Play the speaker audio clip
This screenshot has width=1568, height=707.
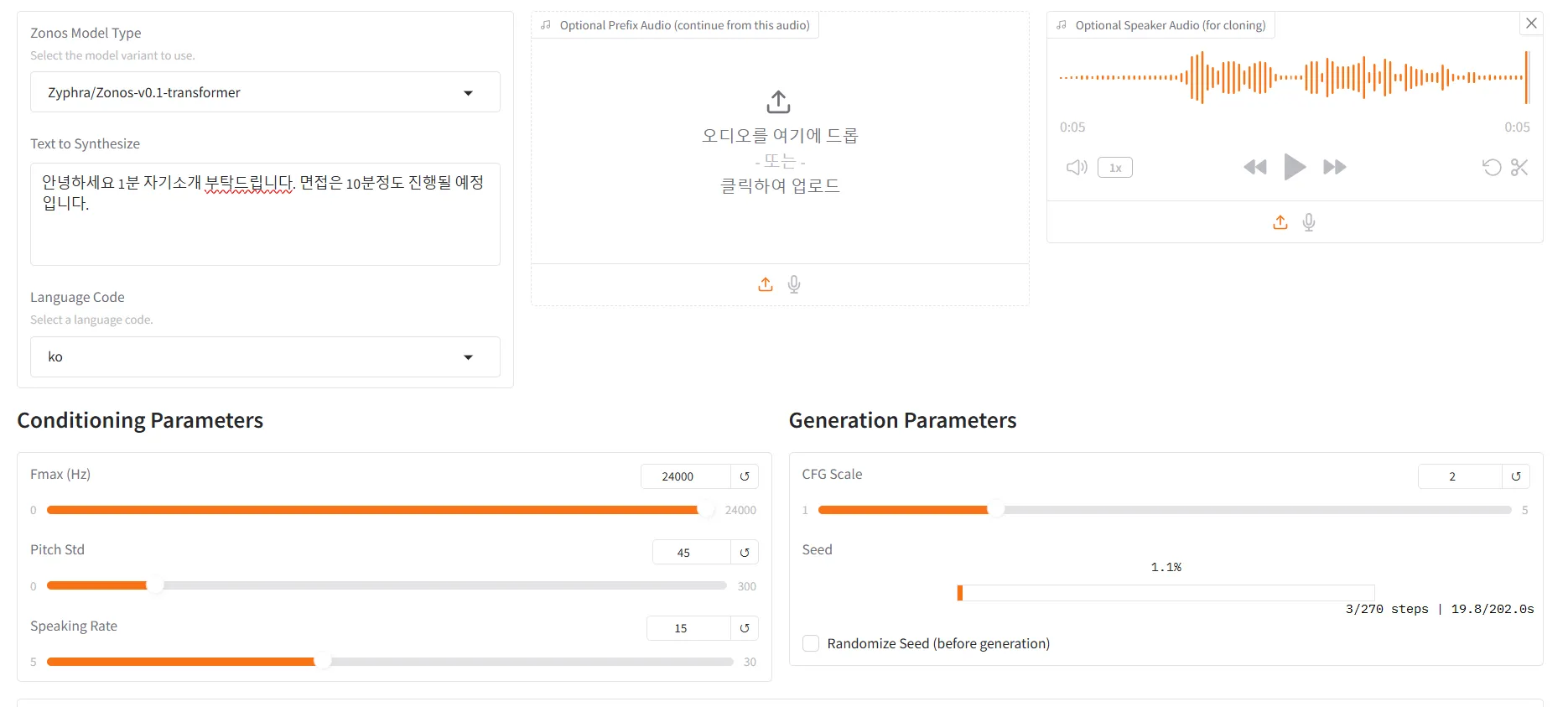1294,167
